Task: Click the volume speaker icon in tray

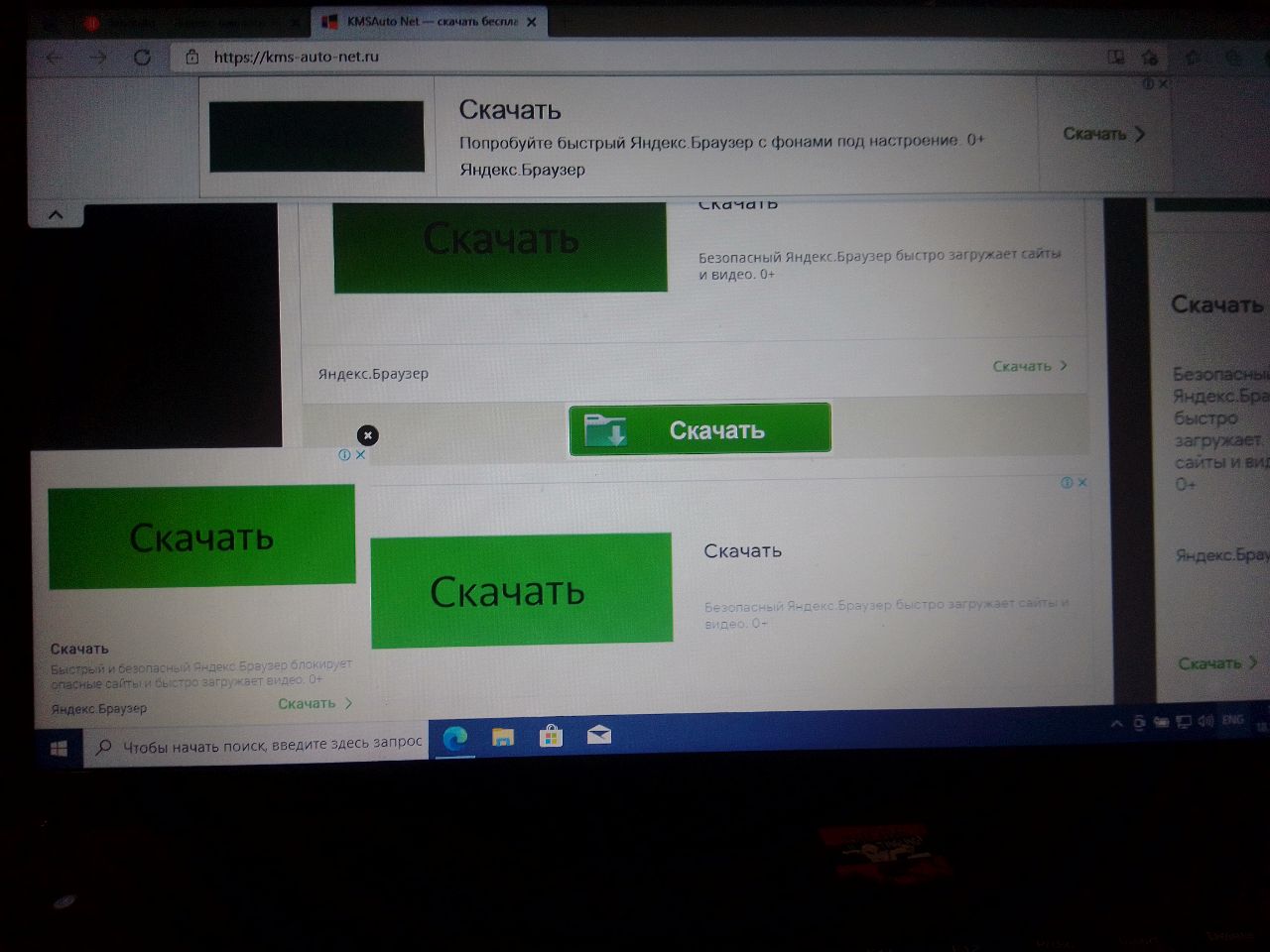Action: tap(1206, 721)
